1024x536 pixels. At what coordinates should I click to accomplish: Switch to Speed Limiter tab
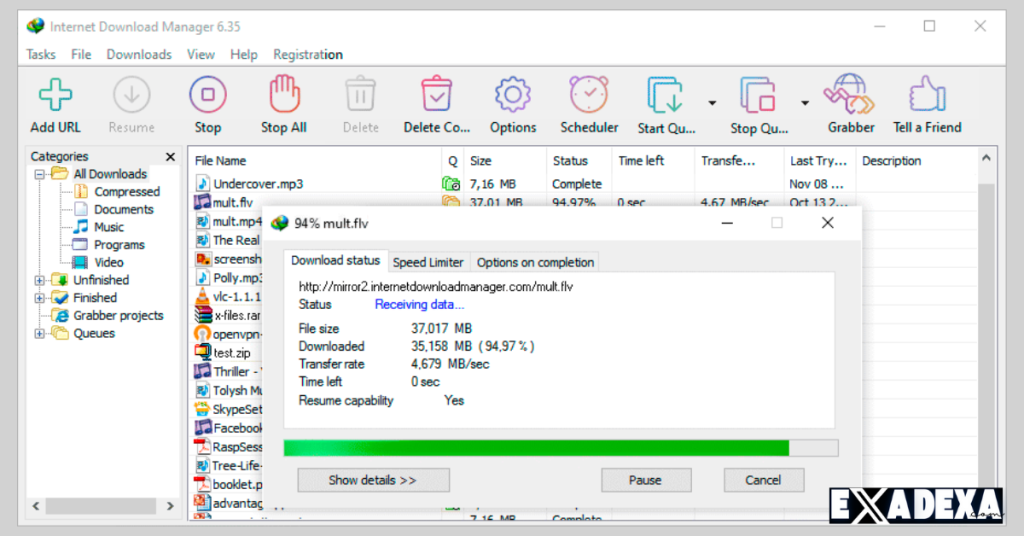coord(428,262)
